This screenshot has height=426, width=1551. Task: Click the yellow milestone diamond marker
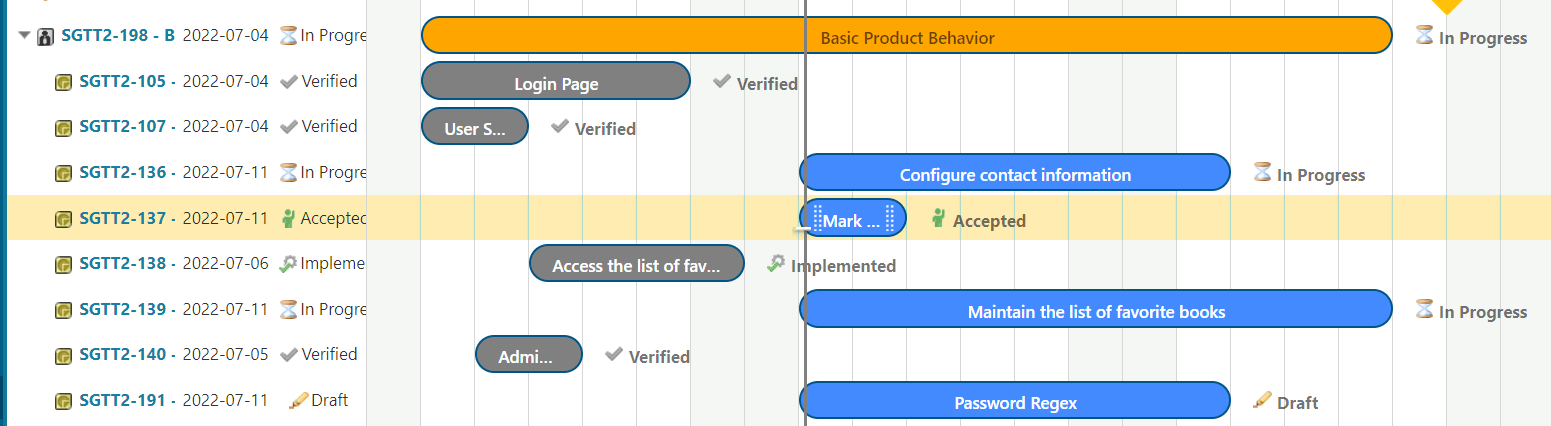(x=1446, y=5)
